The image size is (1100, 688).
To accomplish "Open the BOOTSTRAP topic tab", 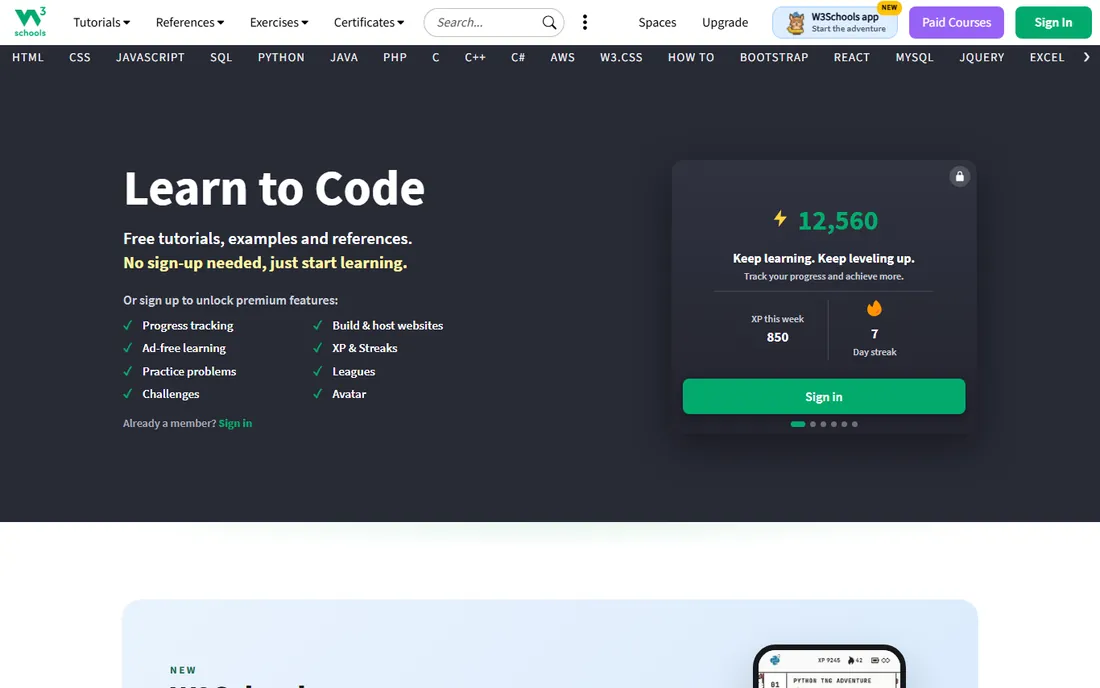I will pos(774,58).
